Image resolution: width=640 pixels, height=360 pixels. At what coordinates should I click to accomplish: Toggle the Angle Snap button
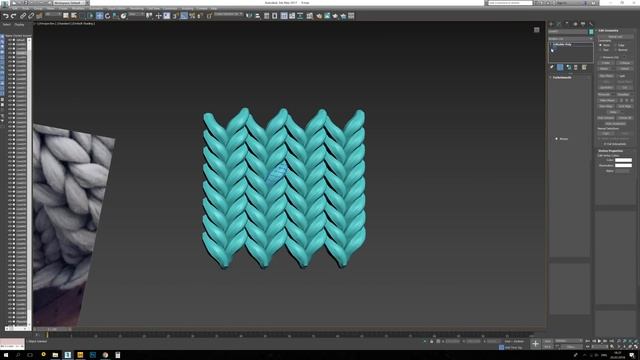184,16
